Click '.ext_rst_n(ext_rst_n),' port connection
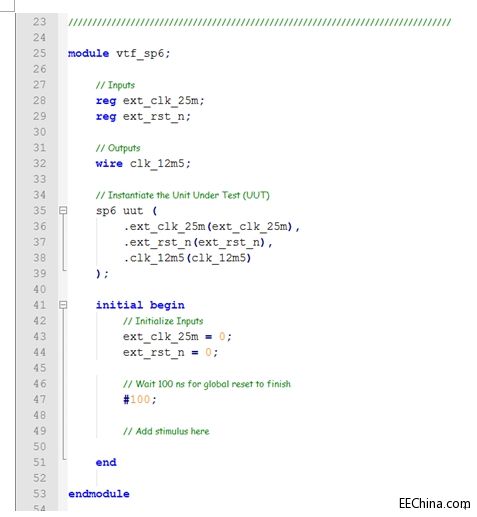 [x=198, y=242]
